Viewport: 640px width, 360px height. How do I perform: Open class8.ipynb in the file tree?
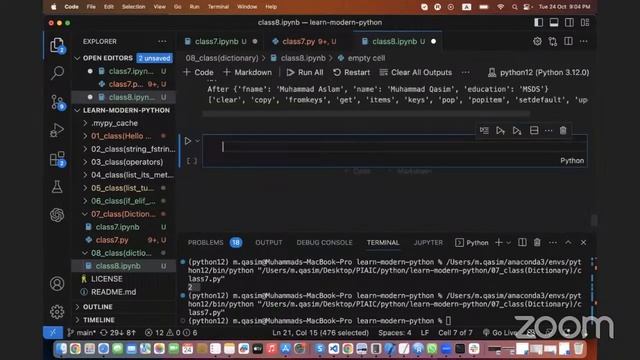point(118,266)
